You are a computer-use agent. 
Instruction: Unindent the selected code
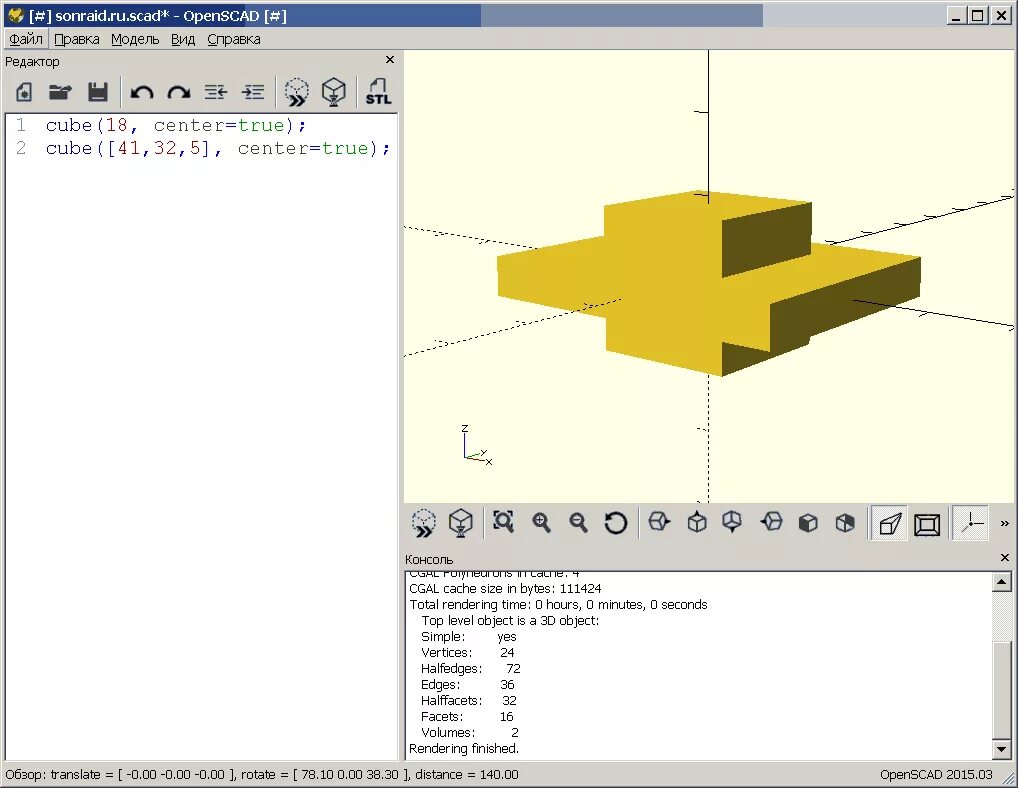(x=216, y=92)
